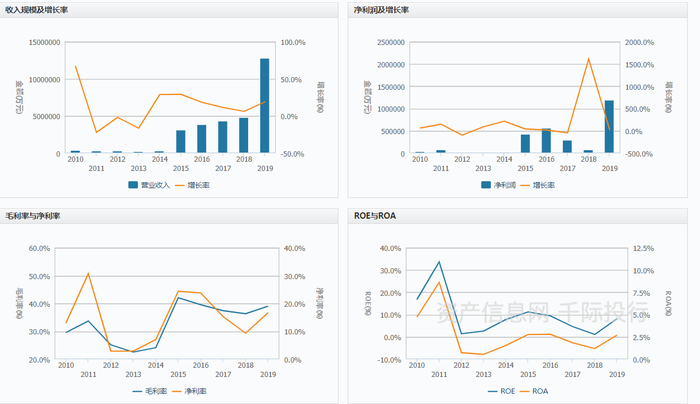Collapse the 净利润及增长率 panel header
700x404 pixels.
[517, 10]
